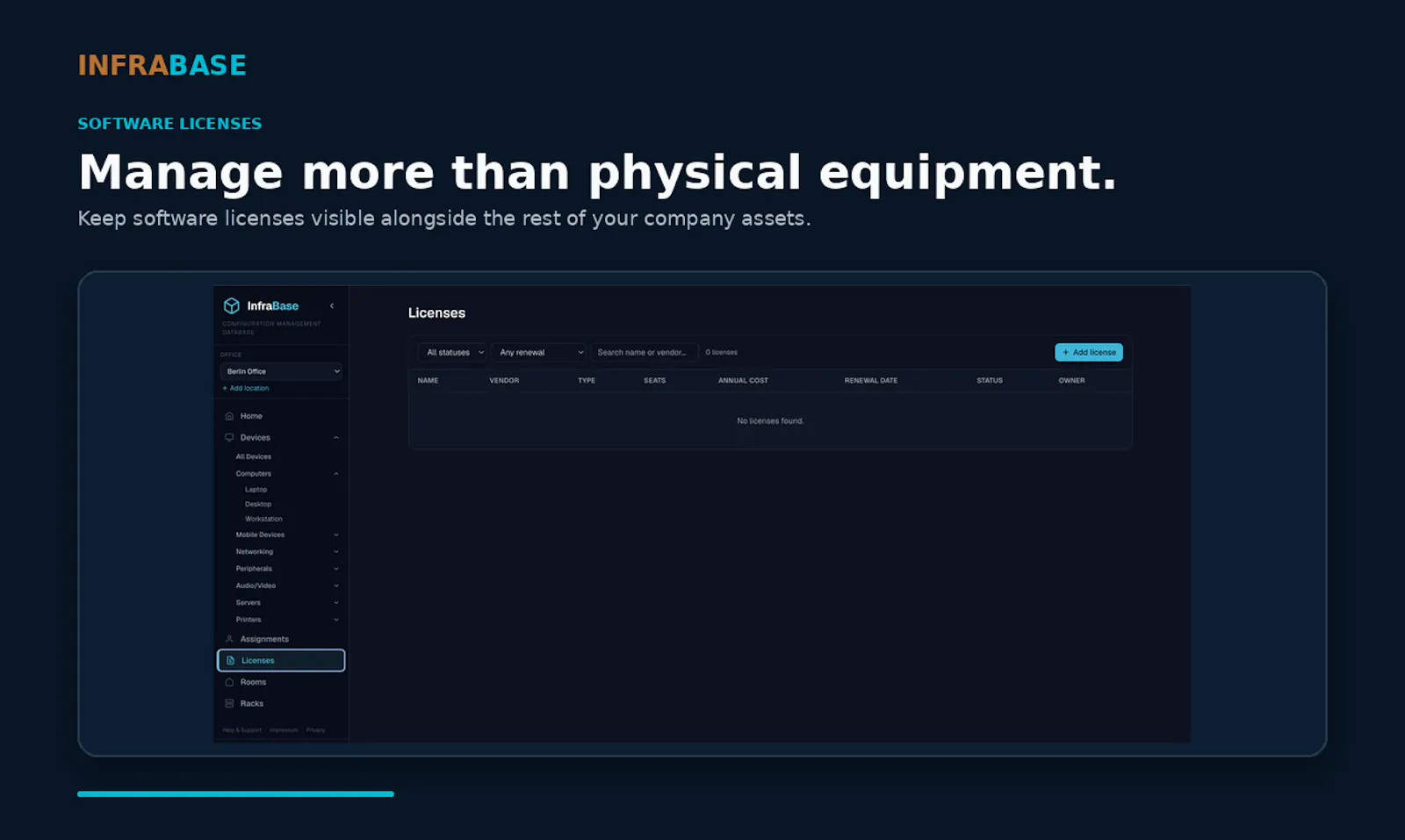This screenshot has height=840, width=1405.
Task: Click the '0 licenses' count text
Action: [722, 352]
